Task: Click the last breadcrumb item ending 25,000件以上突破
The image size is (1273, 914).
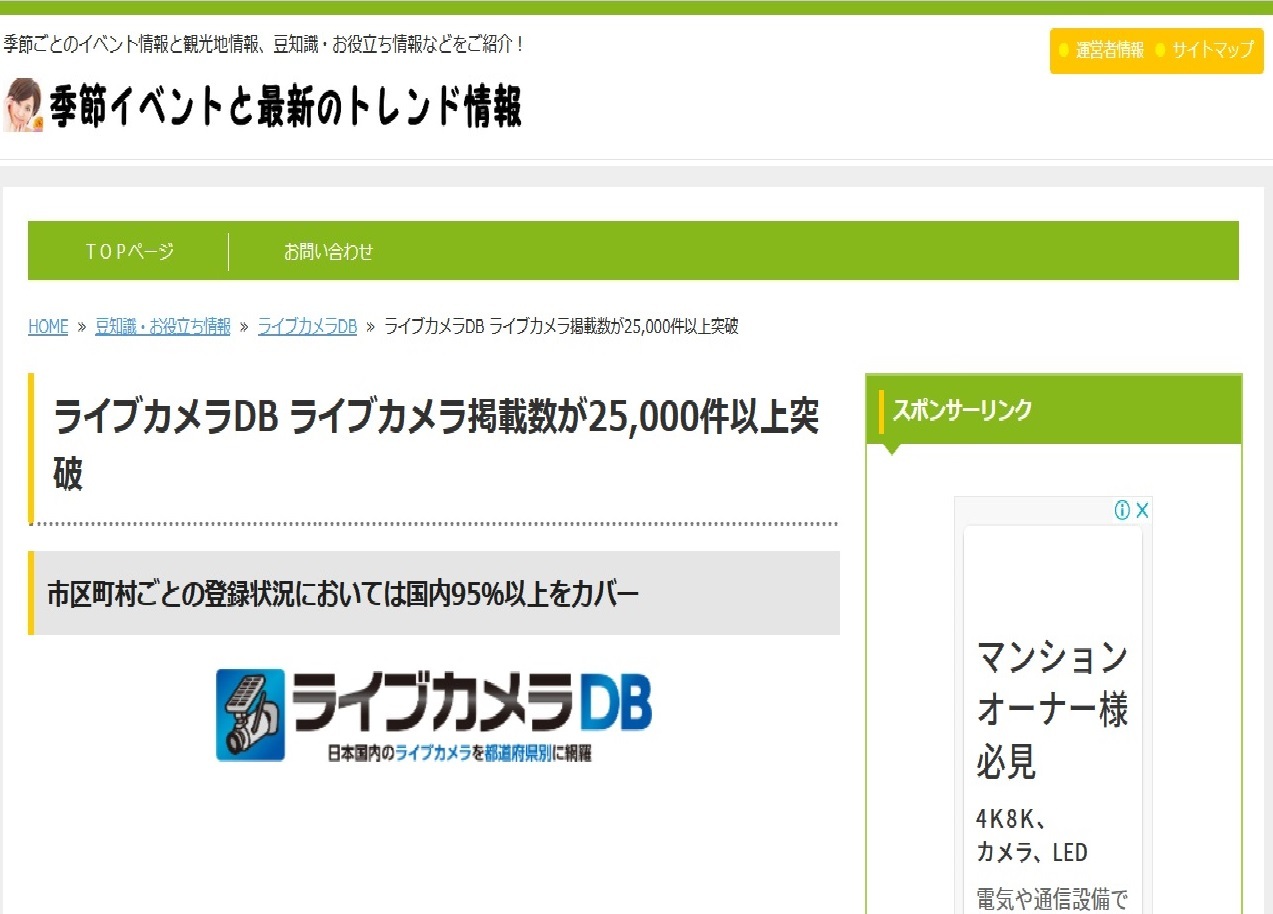Action: pos(561,327)
